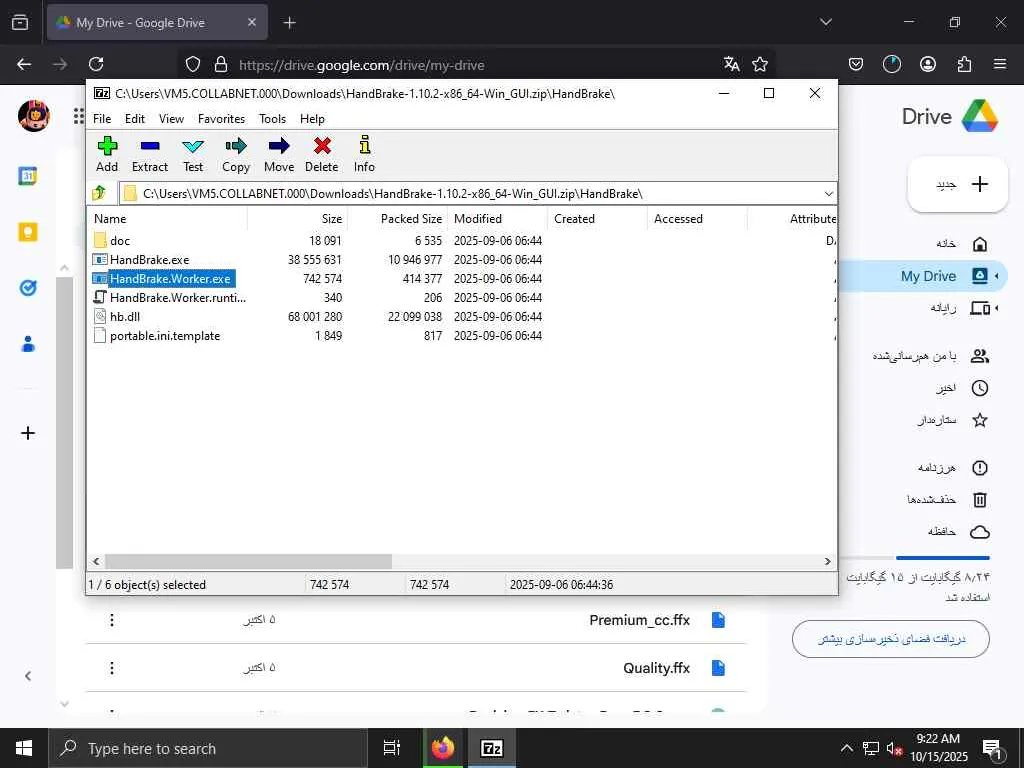The image size is (1024, 768).
Task: Sort by the Created column header
Action: (x=597, y=219)
